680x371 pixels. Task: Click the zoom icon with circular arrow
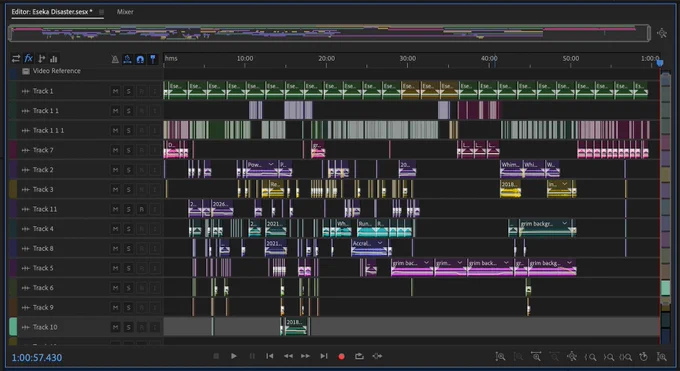coord(644,357)
